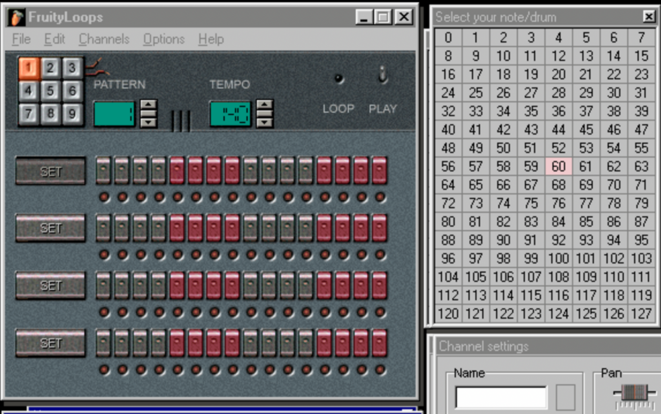Screen dimensions: 661x414
Task: Click the tempo display showing 140
Action: (230, 114)
